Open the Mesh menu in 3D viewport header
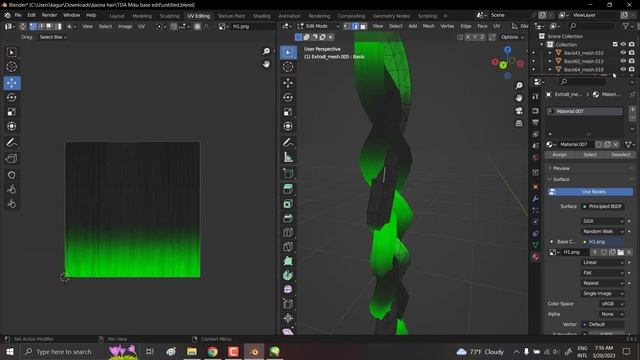The height and width of the screenshot is (360, 640). point(429,26)
